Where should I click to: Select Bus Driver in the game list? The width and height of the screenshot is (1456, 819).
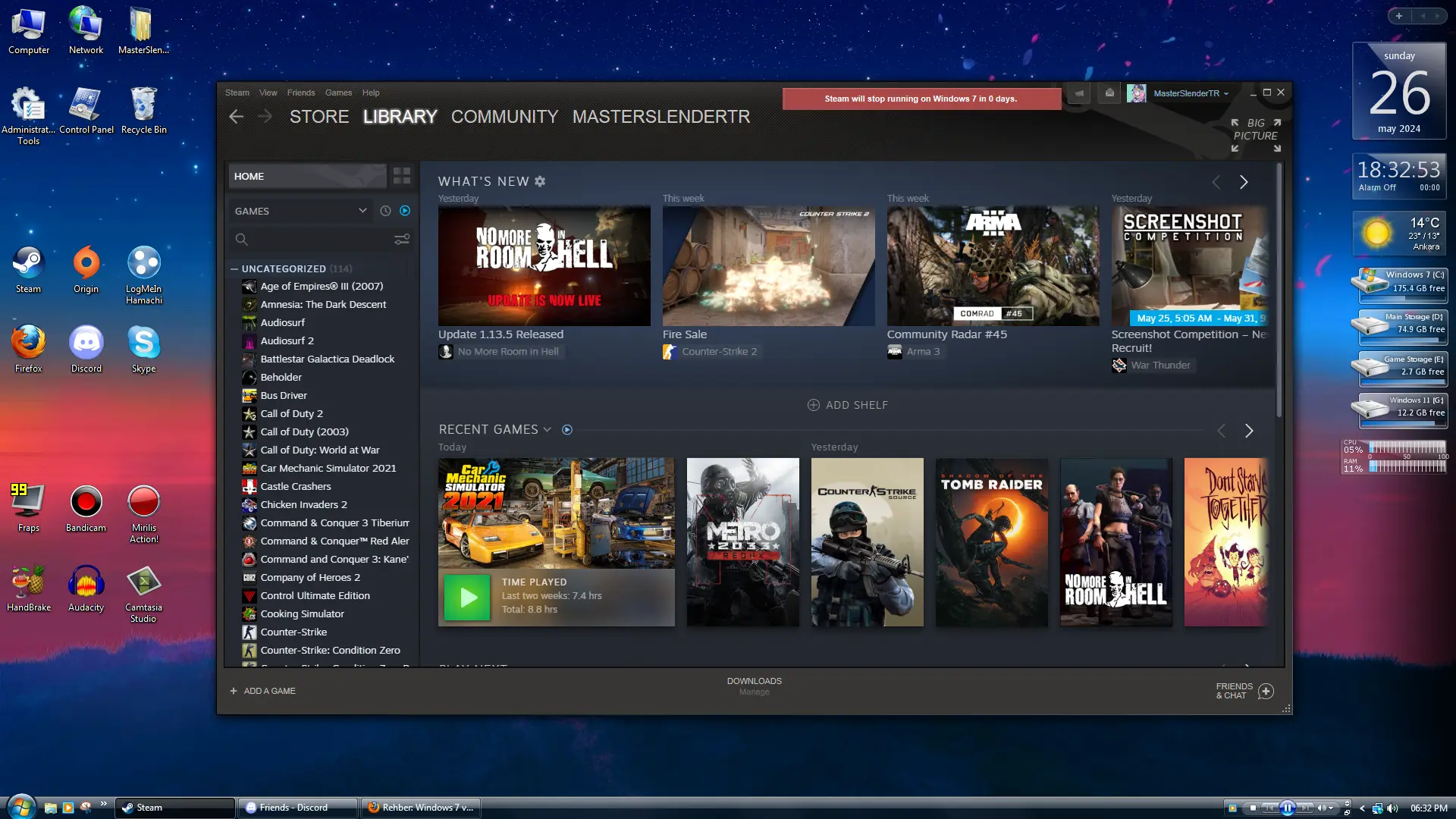325,395
